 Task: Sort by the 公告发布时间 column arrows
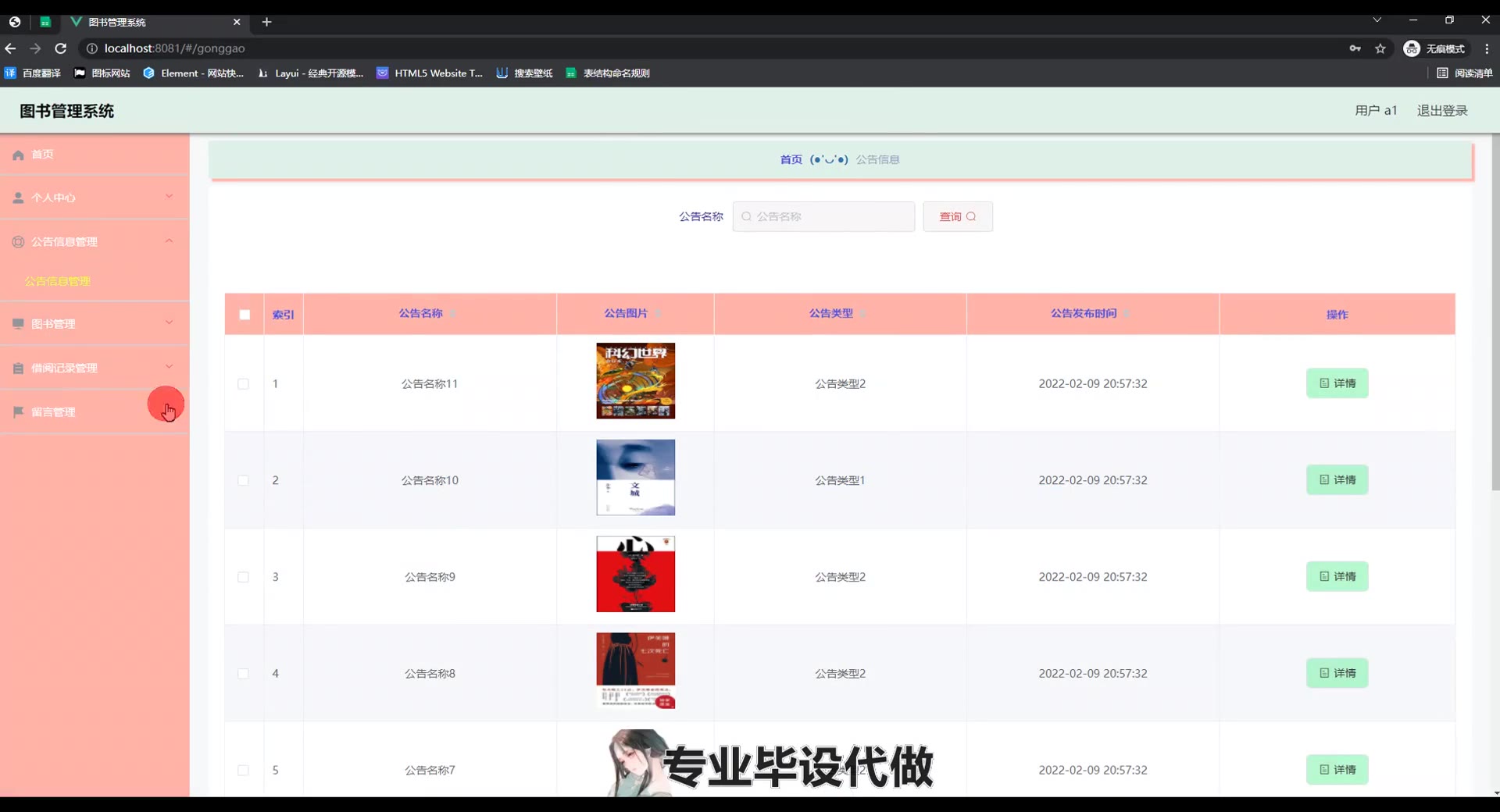tap(1127, 314)
